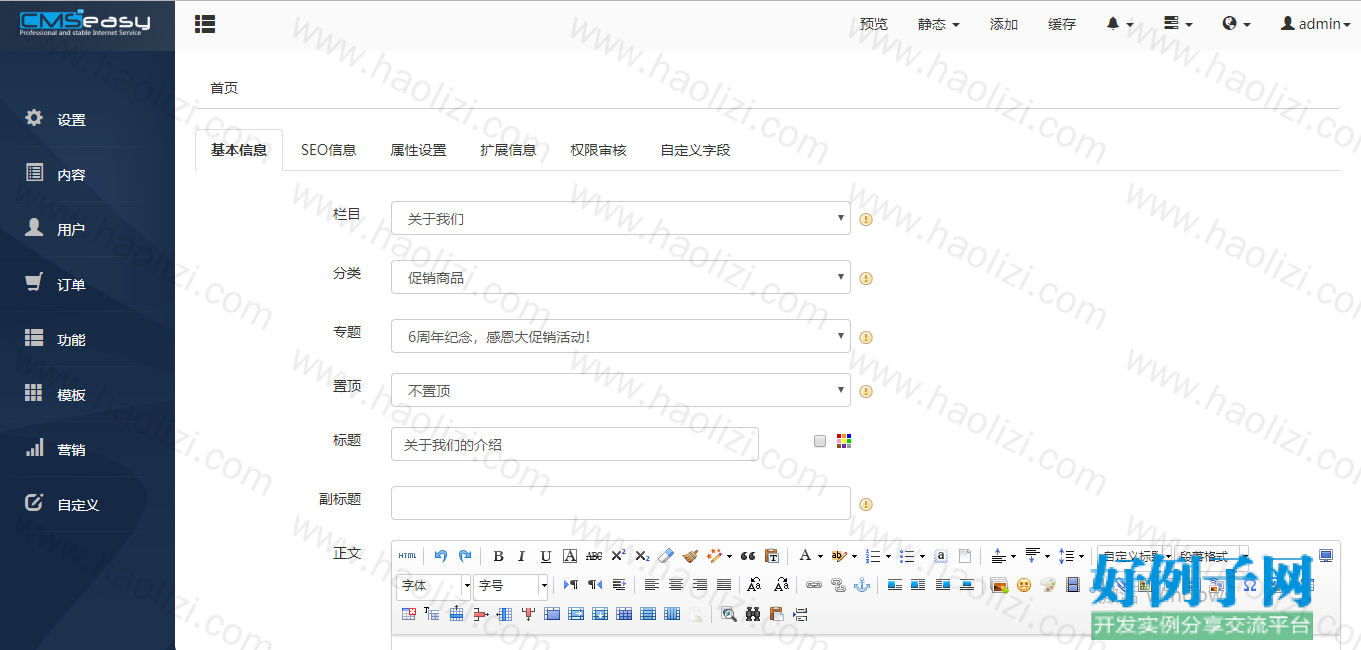Toggle sidebar with list icon at top

coord(205,23)
